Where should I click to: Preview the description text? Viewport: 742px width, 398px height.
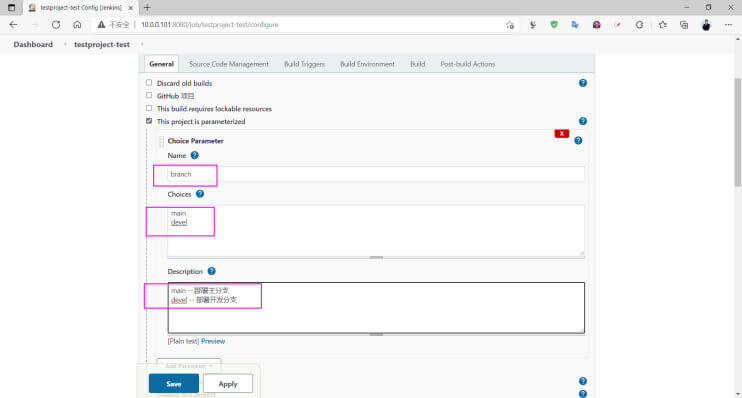(213, 341)
